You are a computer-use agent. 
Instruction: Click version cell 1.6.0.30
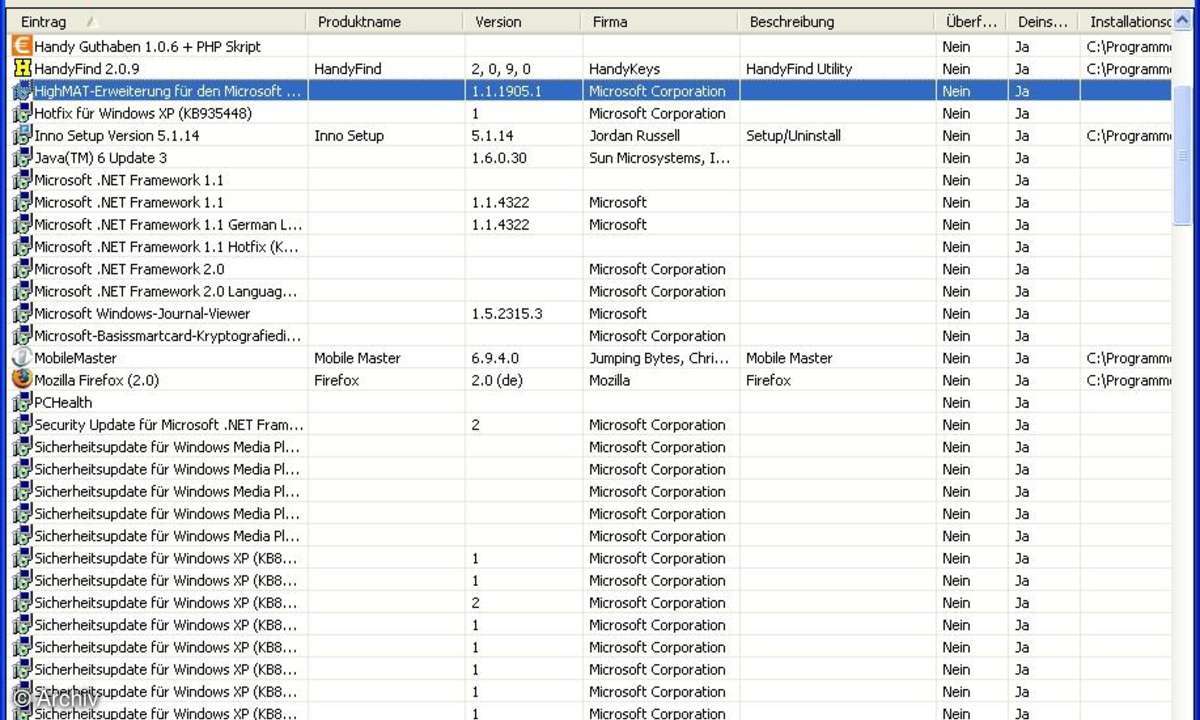click(x=499, y=158)
